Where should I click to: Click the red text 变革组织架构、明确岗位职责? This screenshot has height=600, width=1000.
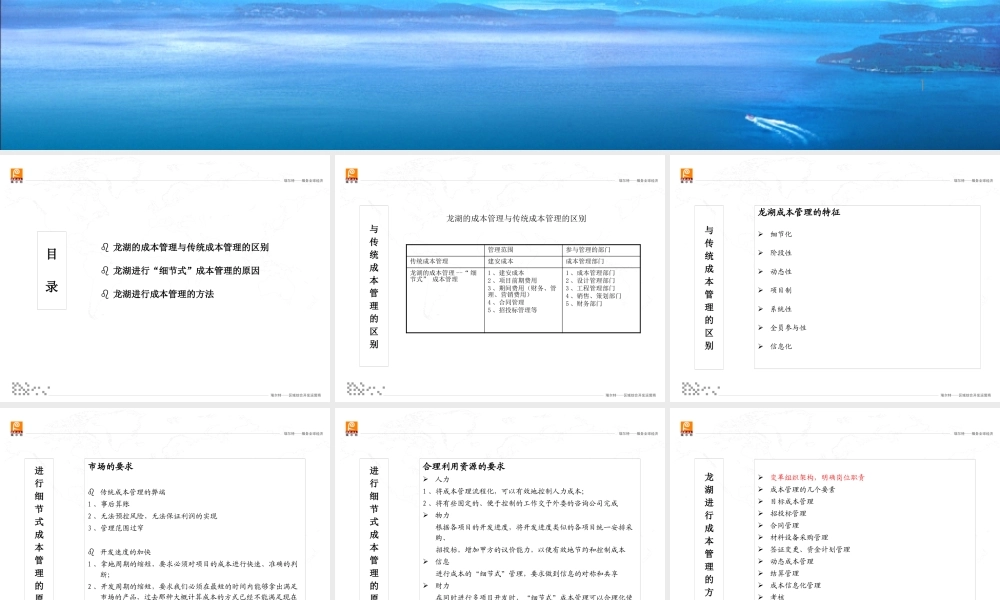pos(817,478)
